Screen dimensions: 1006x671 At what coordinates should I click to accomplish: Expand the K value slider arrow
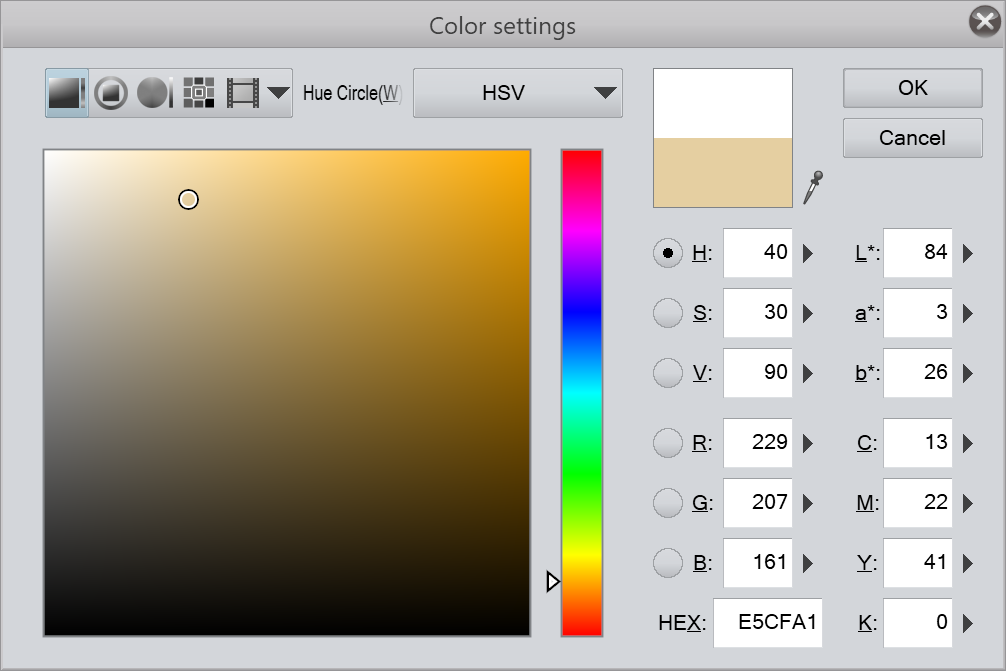pyautogui.click(x=967, y=624)
